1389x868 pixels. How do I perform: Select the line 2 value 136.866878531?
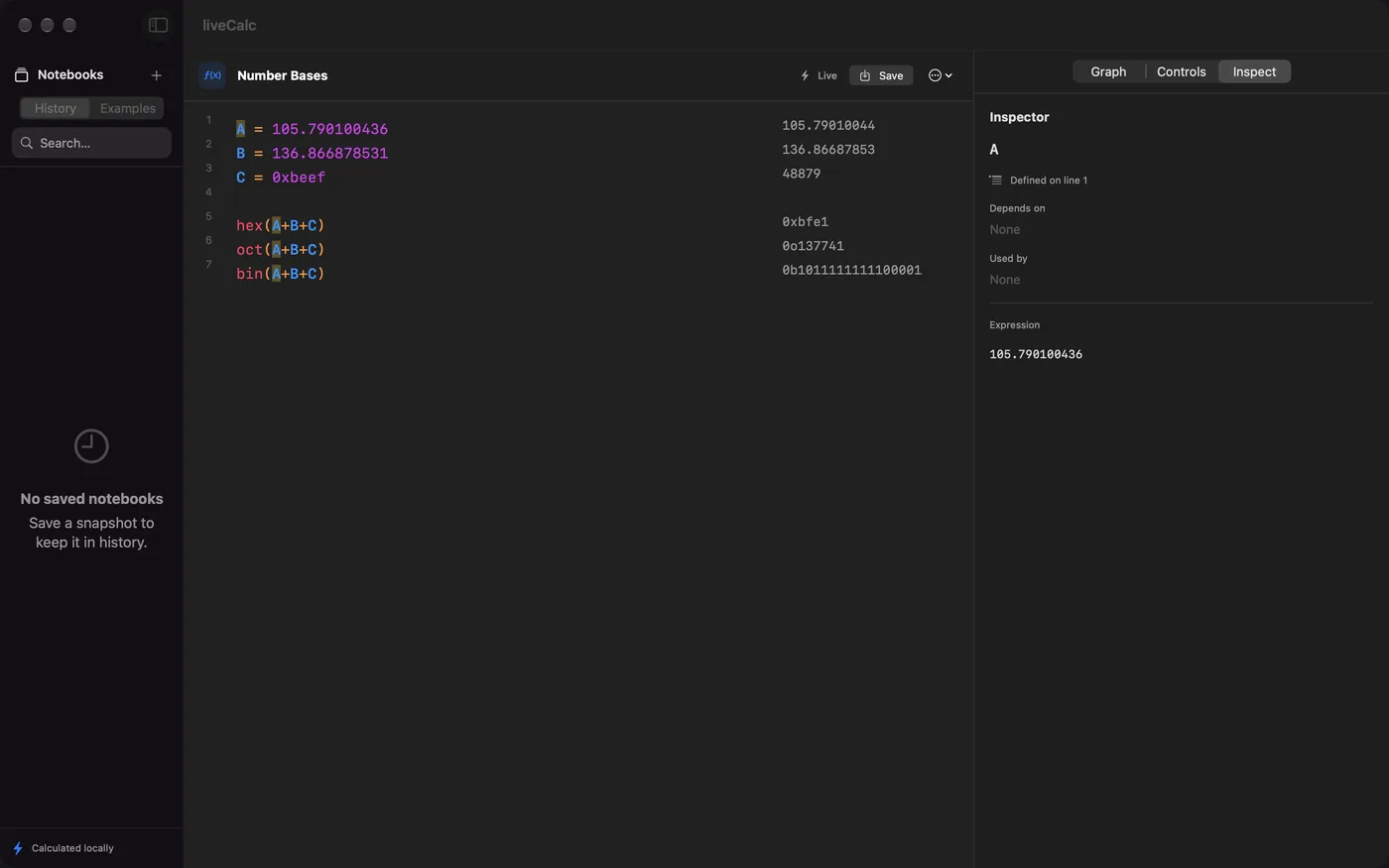click(329, 153)
